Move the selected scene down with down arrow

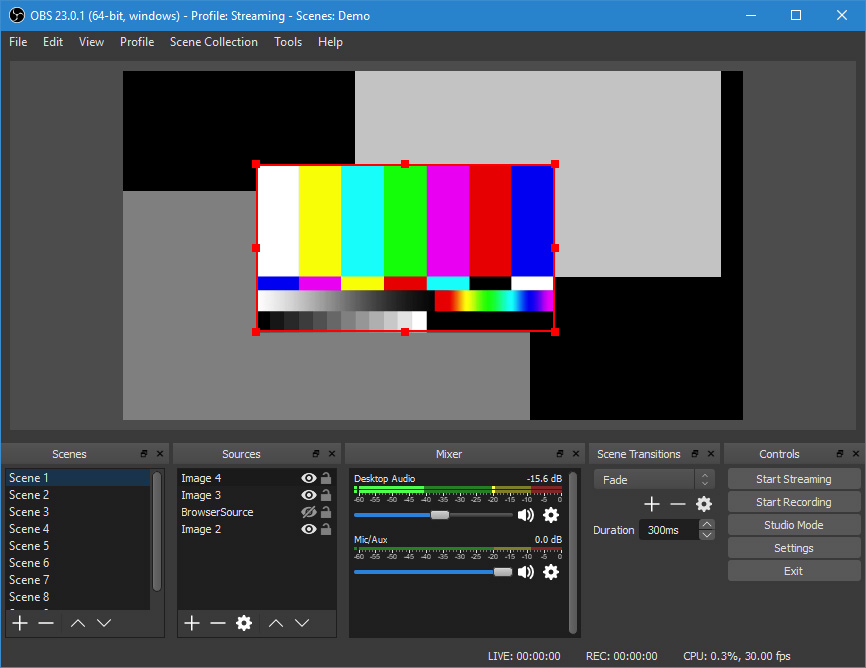(104, 623)
